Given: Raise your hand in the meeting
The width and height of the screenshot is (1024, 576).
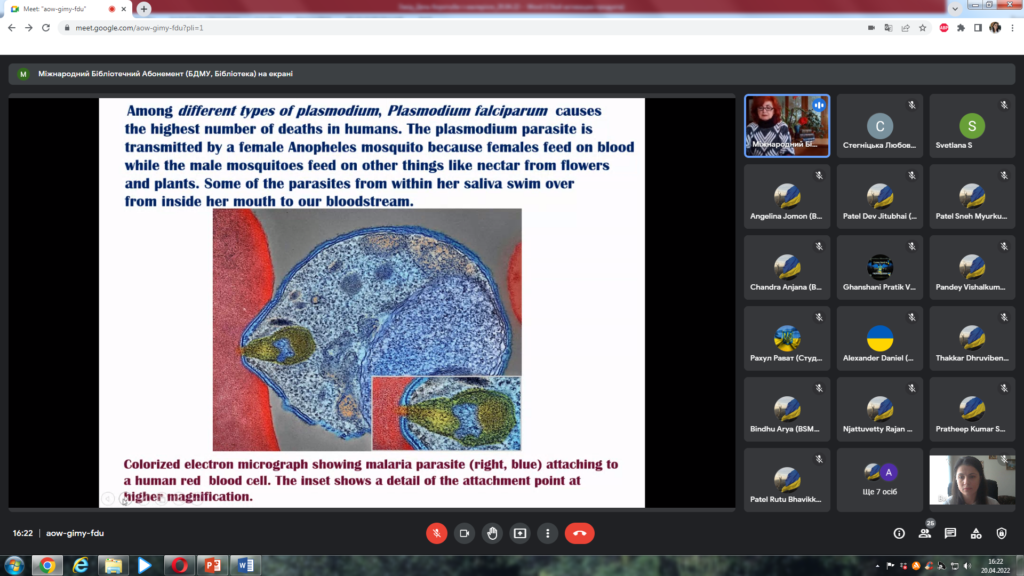Looking at the screenshot, I should pos(492,533).
